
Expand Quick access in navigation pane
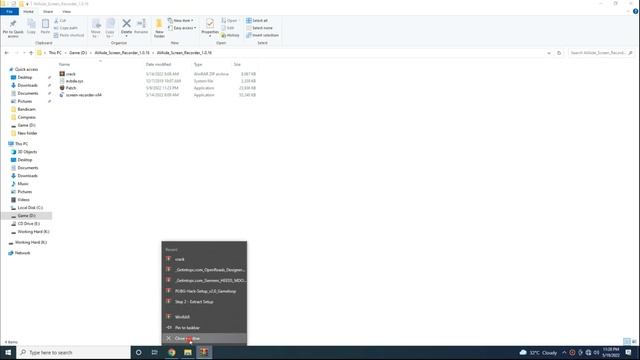coord(26,69)
